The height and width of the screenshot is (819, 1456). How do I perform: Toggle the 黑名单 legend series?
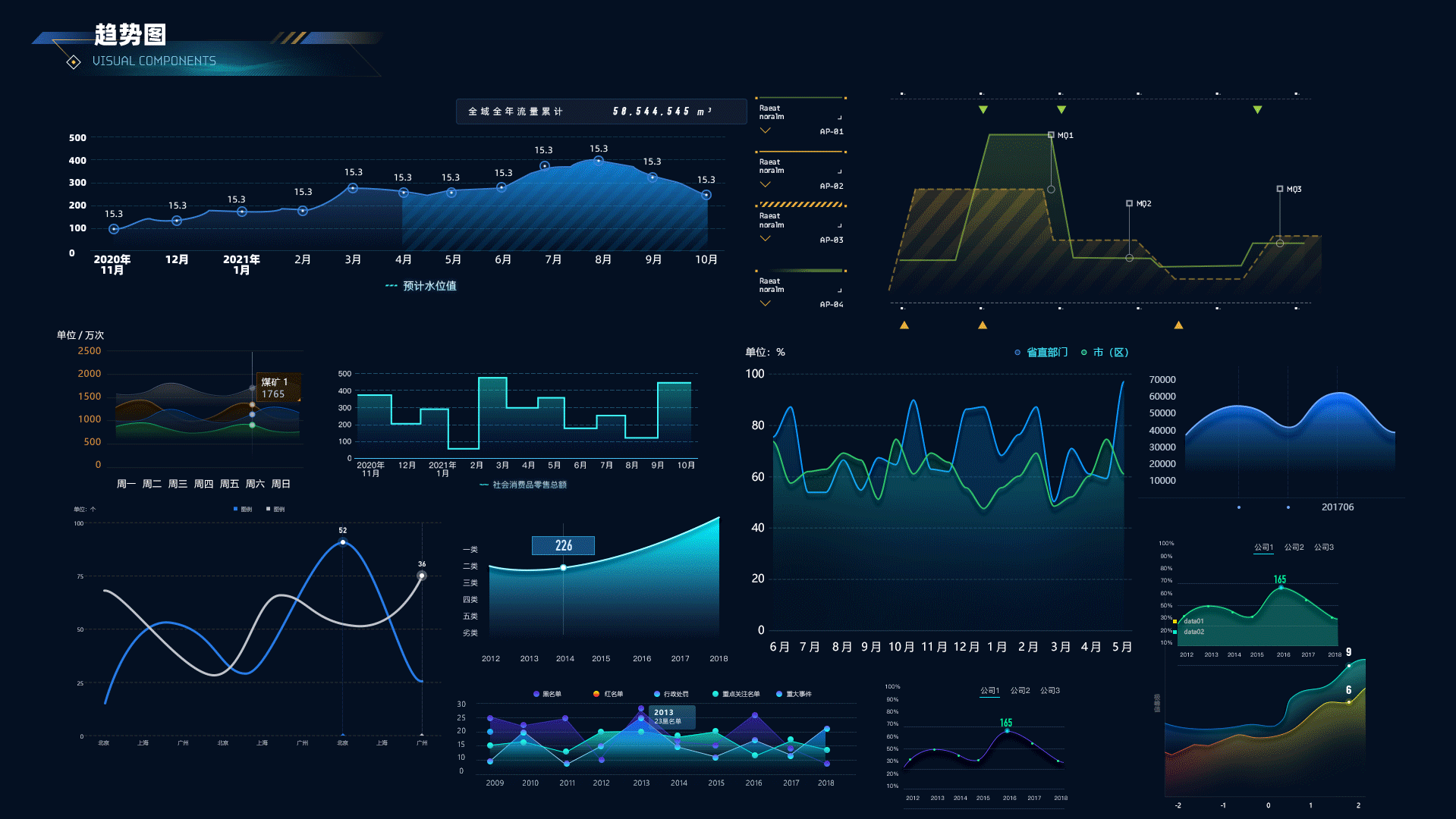click(x=547, y=694)
